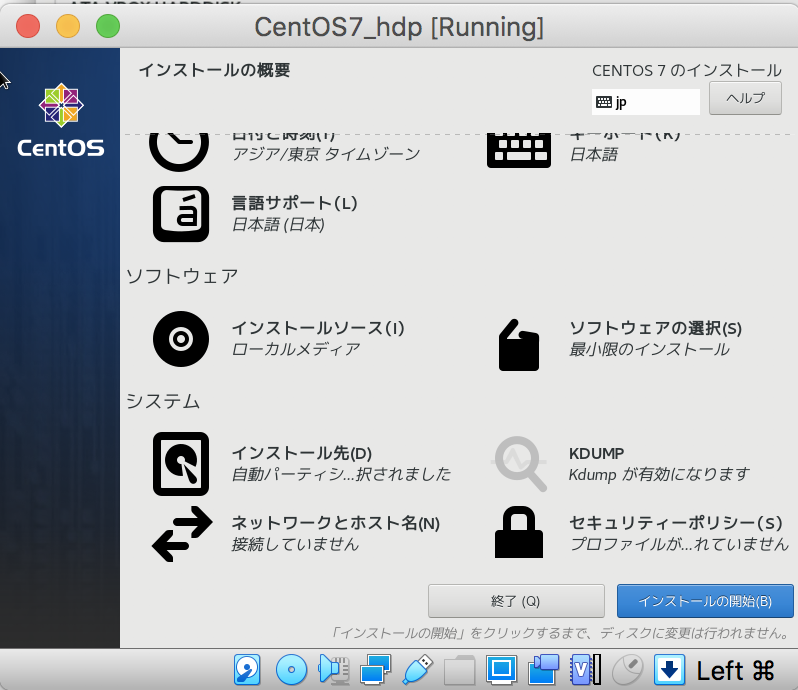Open インストール先(D) settings
798x690 pixels.
click(x=301, y=453)
